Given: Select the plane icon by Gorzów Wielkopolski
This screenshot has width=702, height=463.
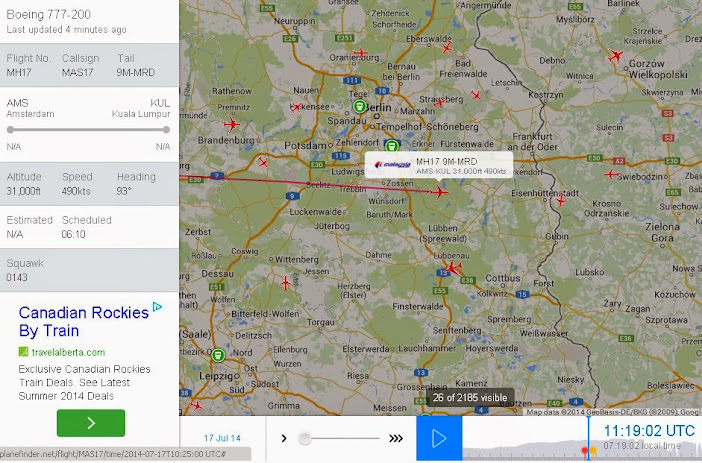Looking at the screenshot, I should click(616, 56).
